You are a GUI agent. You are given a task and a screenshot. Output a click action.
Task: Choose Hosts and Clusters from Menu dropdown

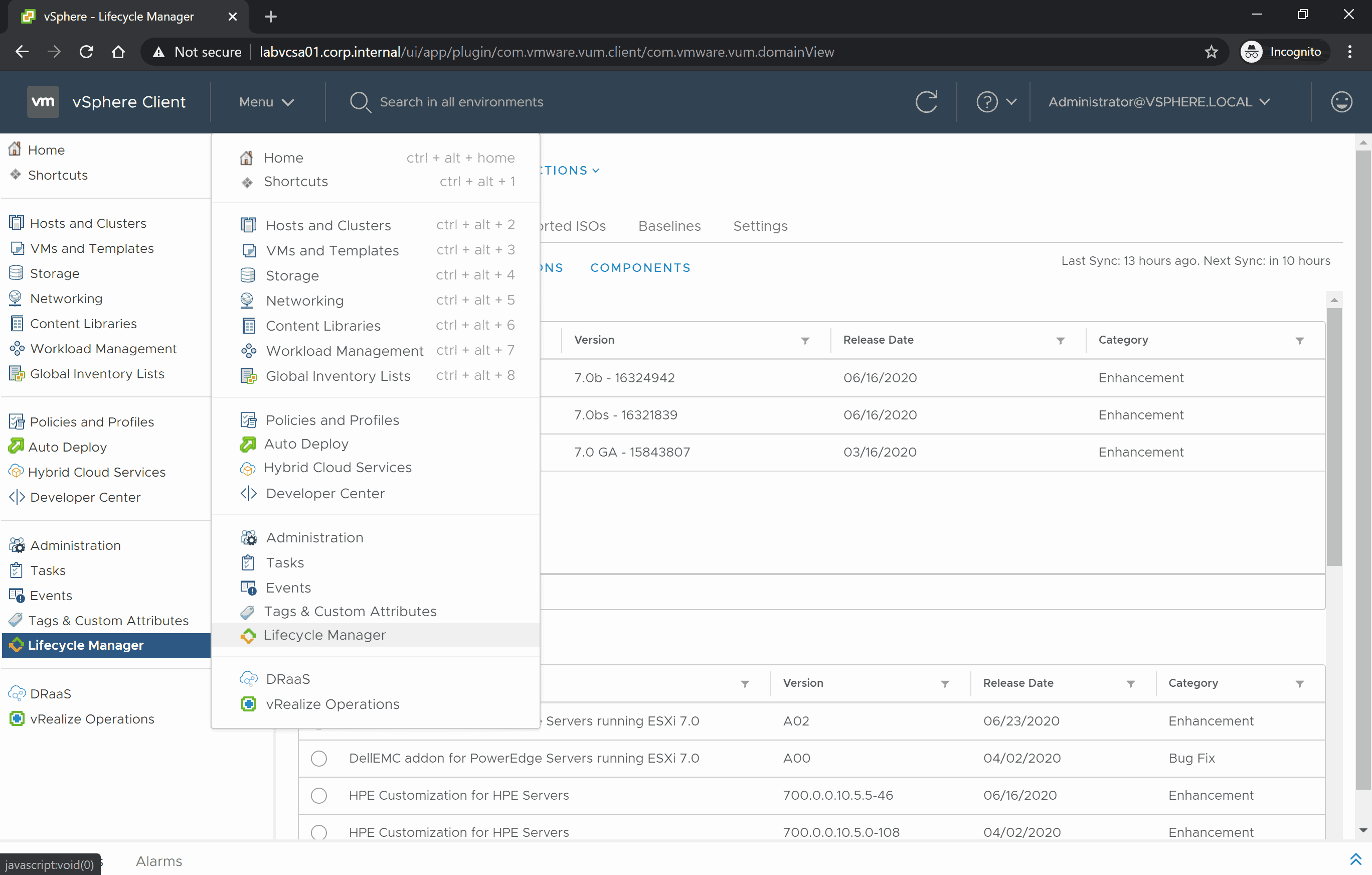tap(328, 225)
